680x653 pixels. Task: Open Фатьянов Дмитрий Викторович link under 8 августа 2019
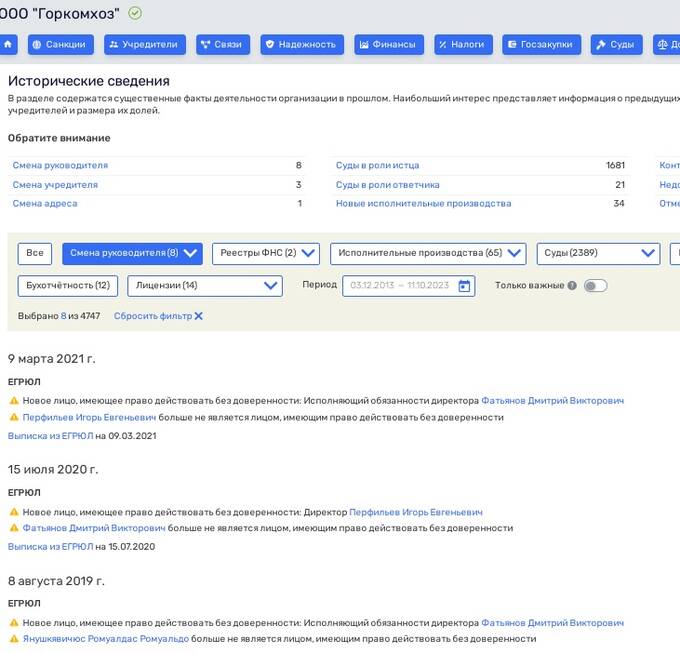tap(552, 623)
